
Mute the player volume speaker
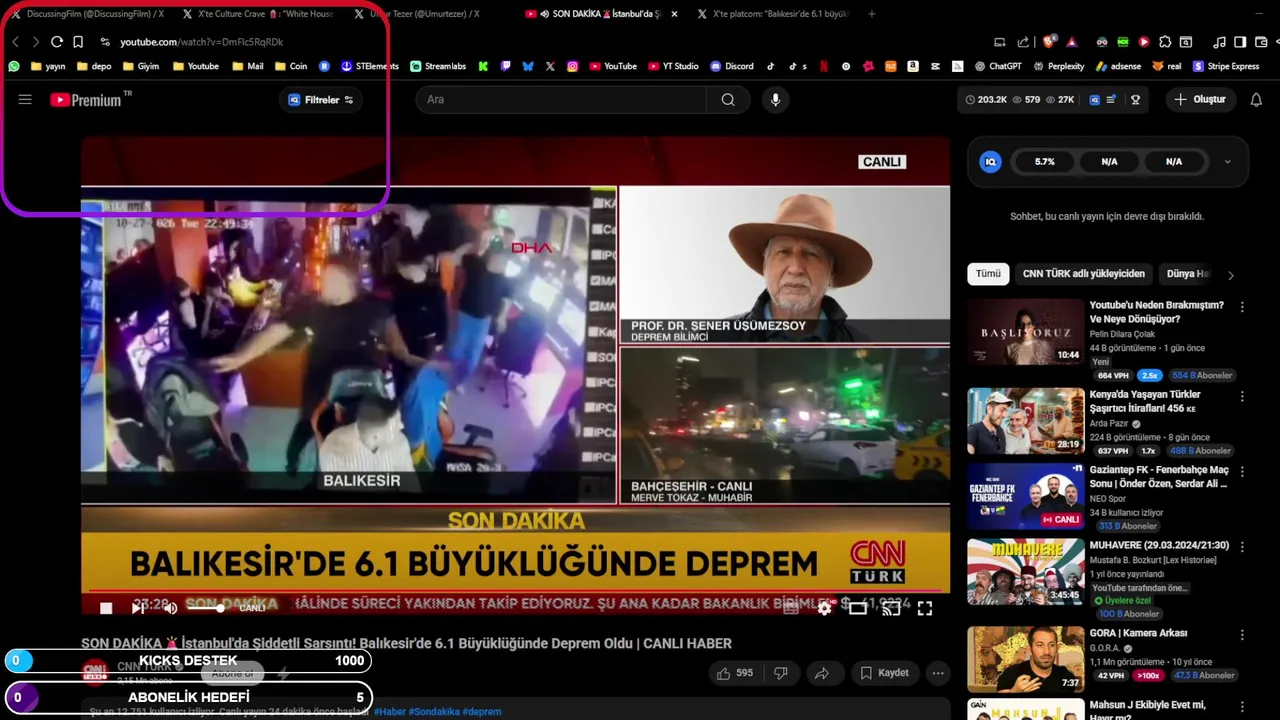pyautogui.click(x=171, y=608)
